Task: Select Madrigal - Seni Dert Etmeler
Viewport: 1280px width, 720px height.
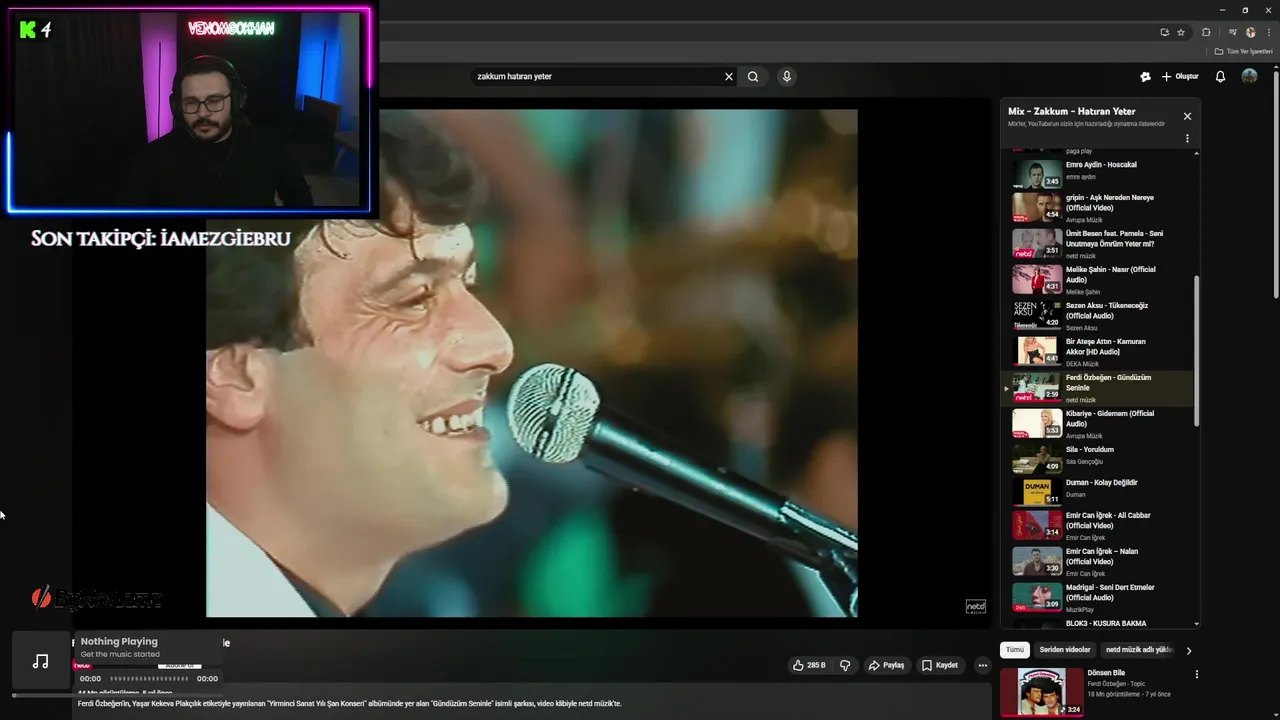Action: 1099,598
